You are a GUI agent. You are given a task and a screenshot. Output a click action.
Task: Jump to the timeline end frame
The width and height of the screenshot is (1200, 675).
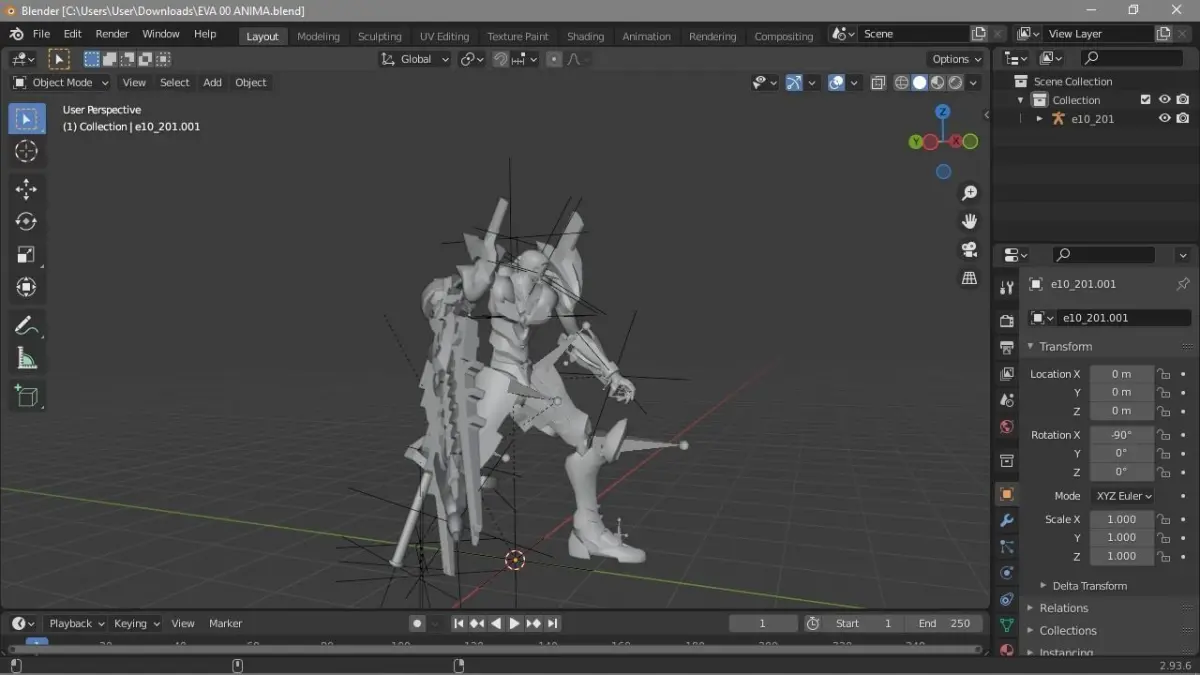click(552, 623)
